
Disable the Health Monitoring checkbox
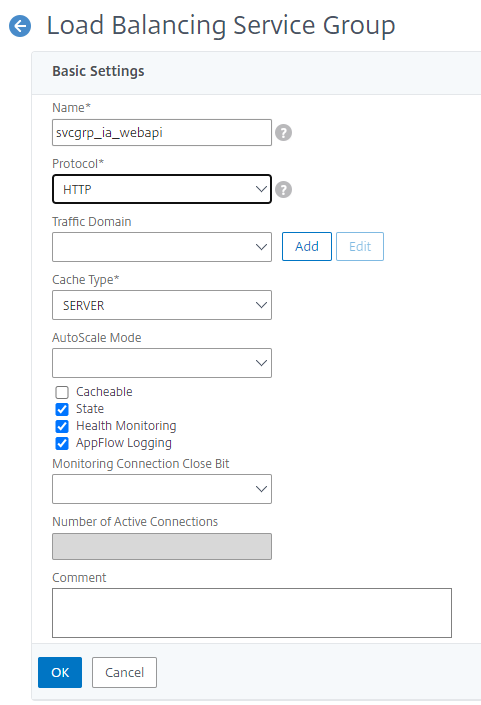[62, 426]
